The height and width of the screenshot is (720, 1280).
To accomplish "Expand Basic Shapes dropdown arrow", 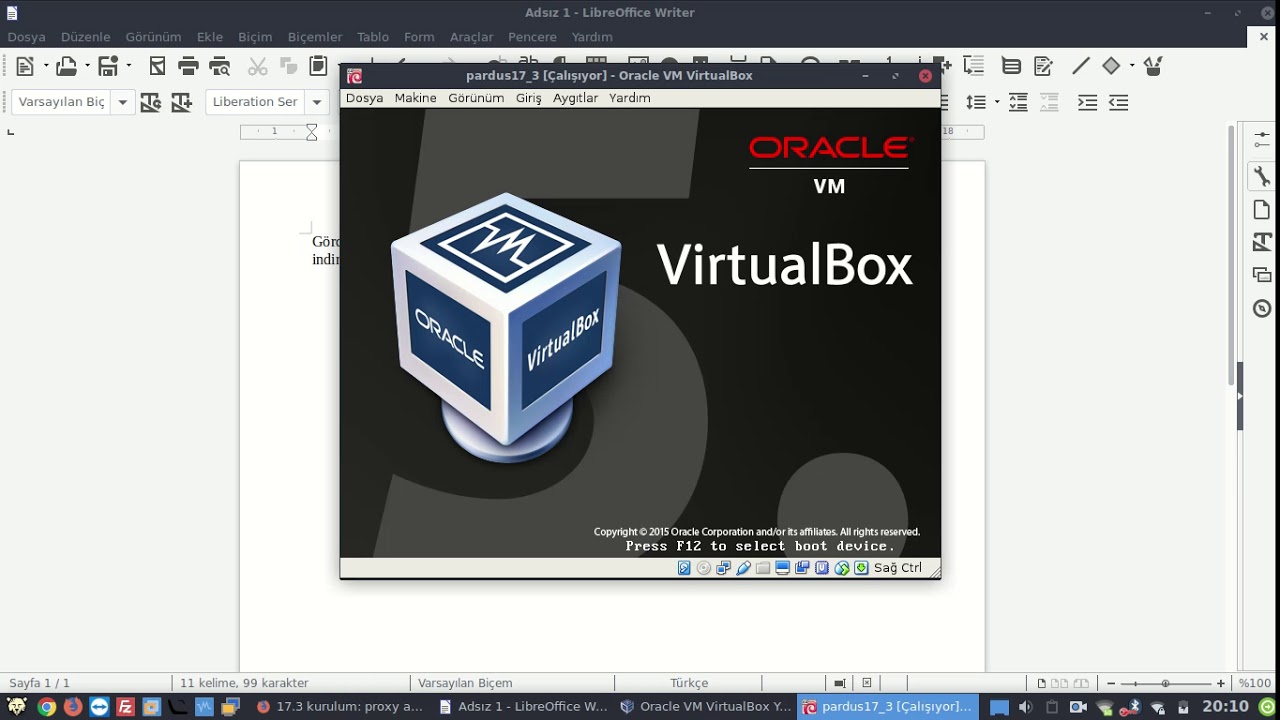I will [x=1132, y=66].
